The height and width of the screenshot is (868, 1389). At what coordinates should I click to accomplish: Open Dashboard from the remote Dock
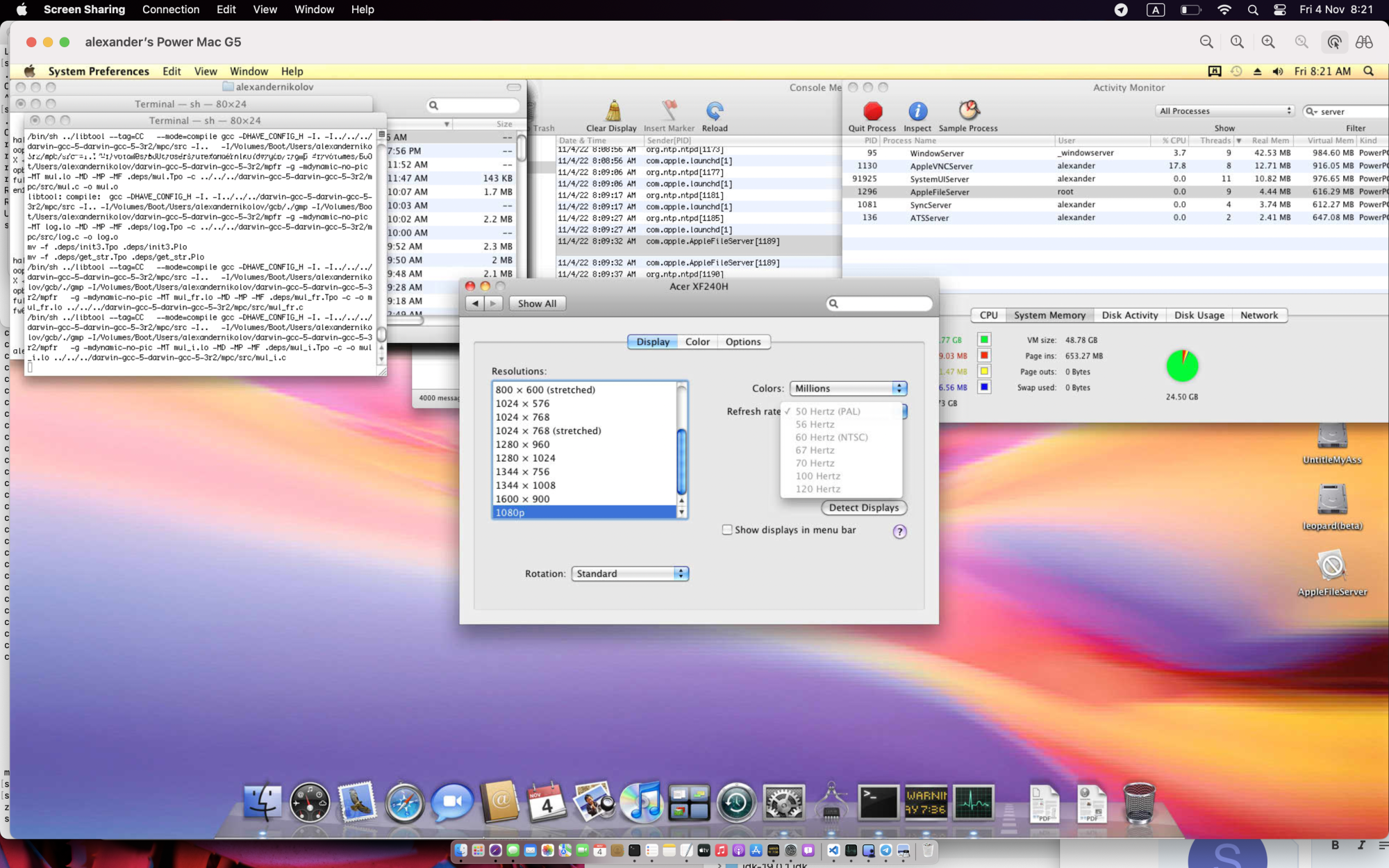pos(310,803)
